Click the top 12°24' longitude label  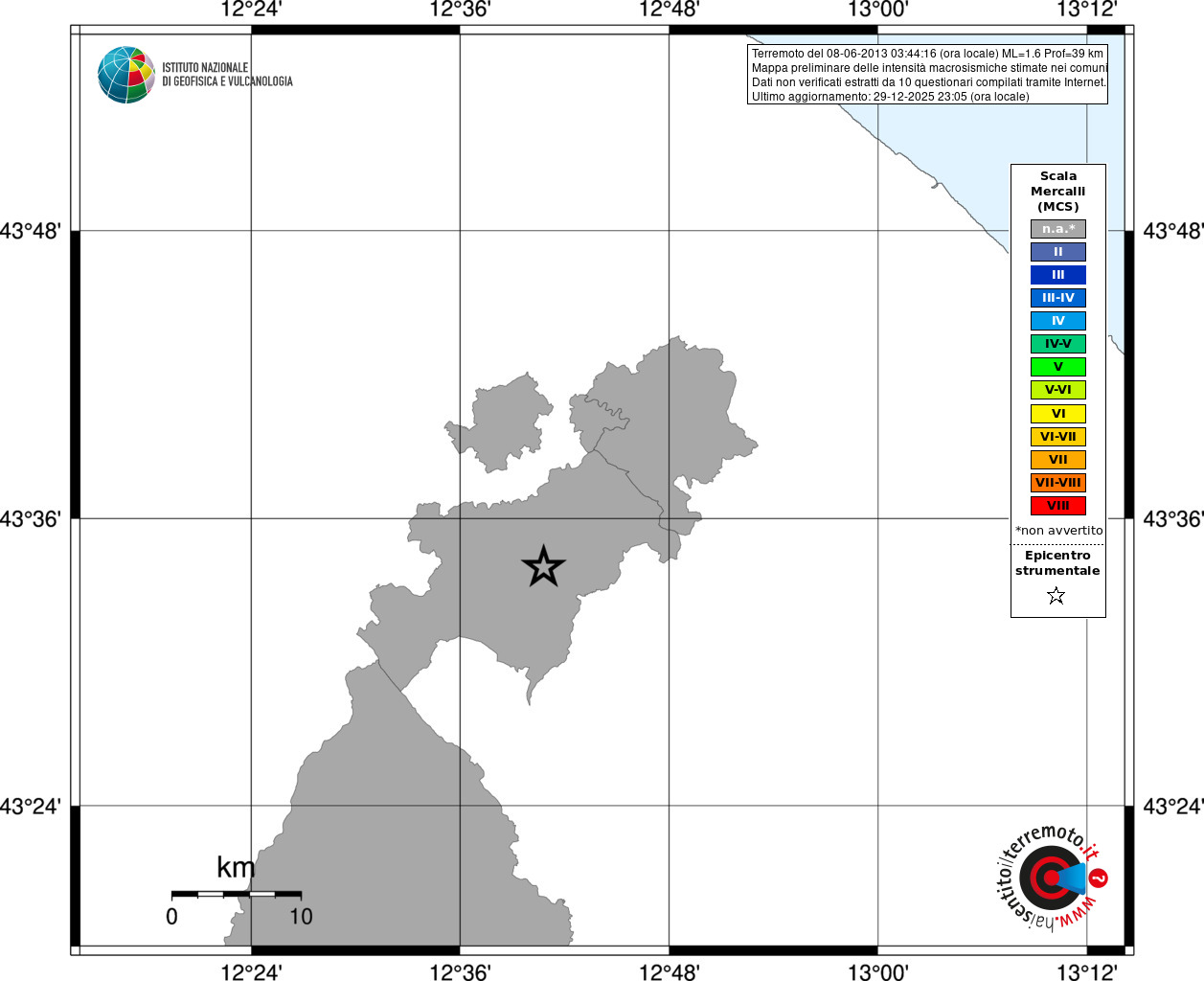coord(251,10)
